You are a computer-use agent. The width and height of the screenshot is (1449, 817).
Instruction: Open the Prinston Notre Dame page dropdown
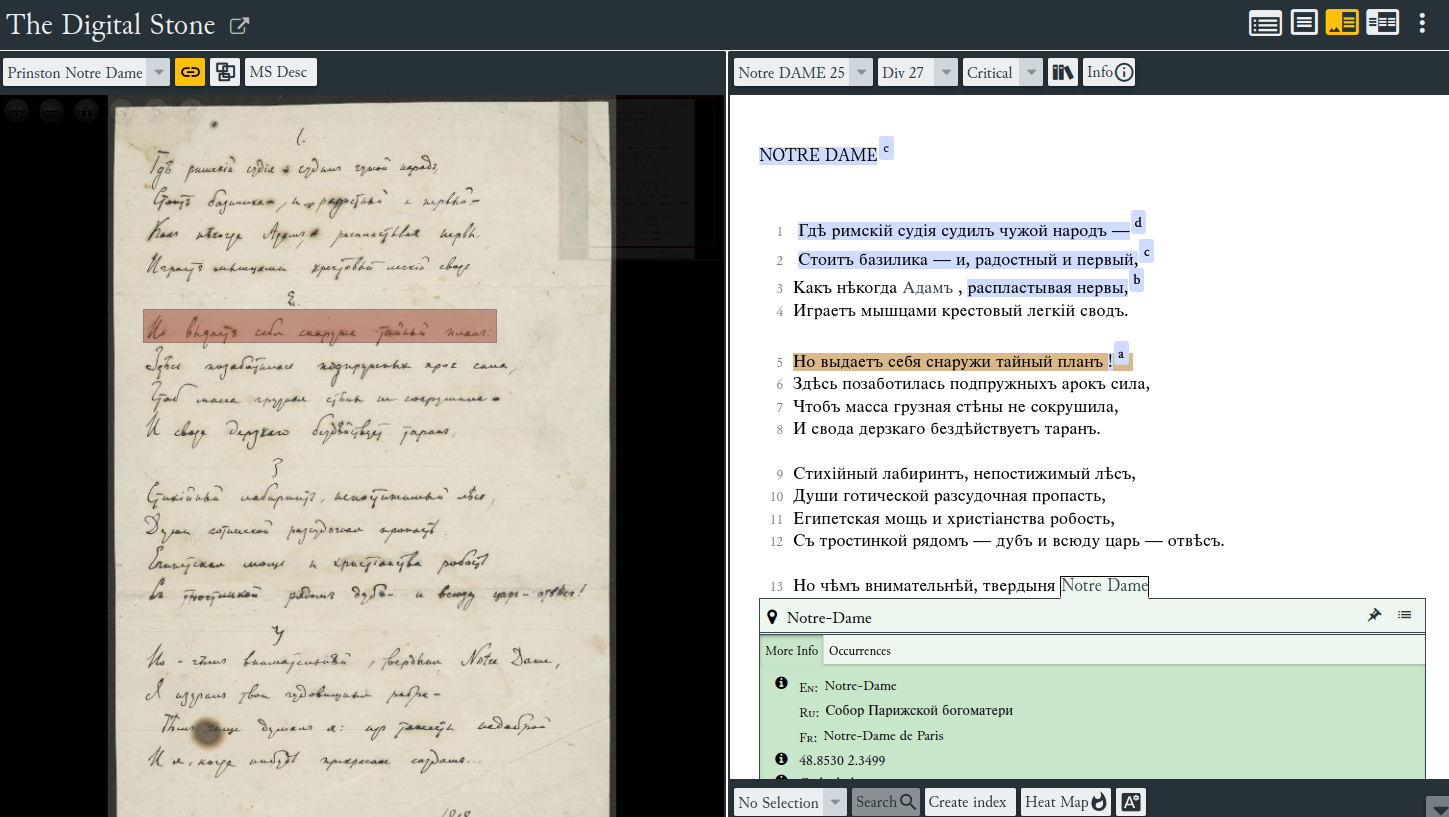87,72
